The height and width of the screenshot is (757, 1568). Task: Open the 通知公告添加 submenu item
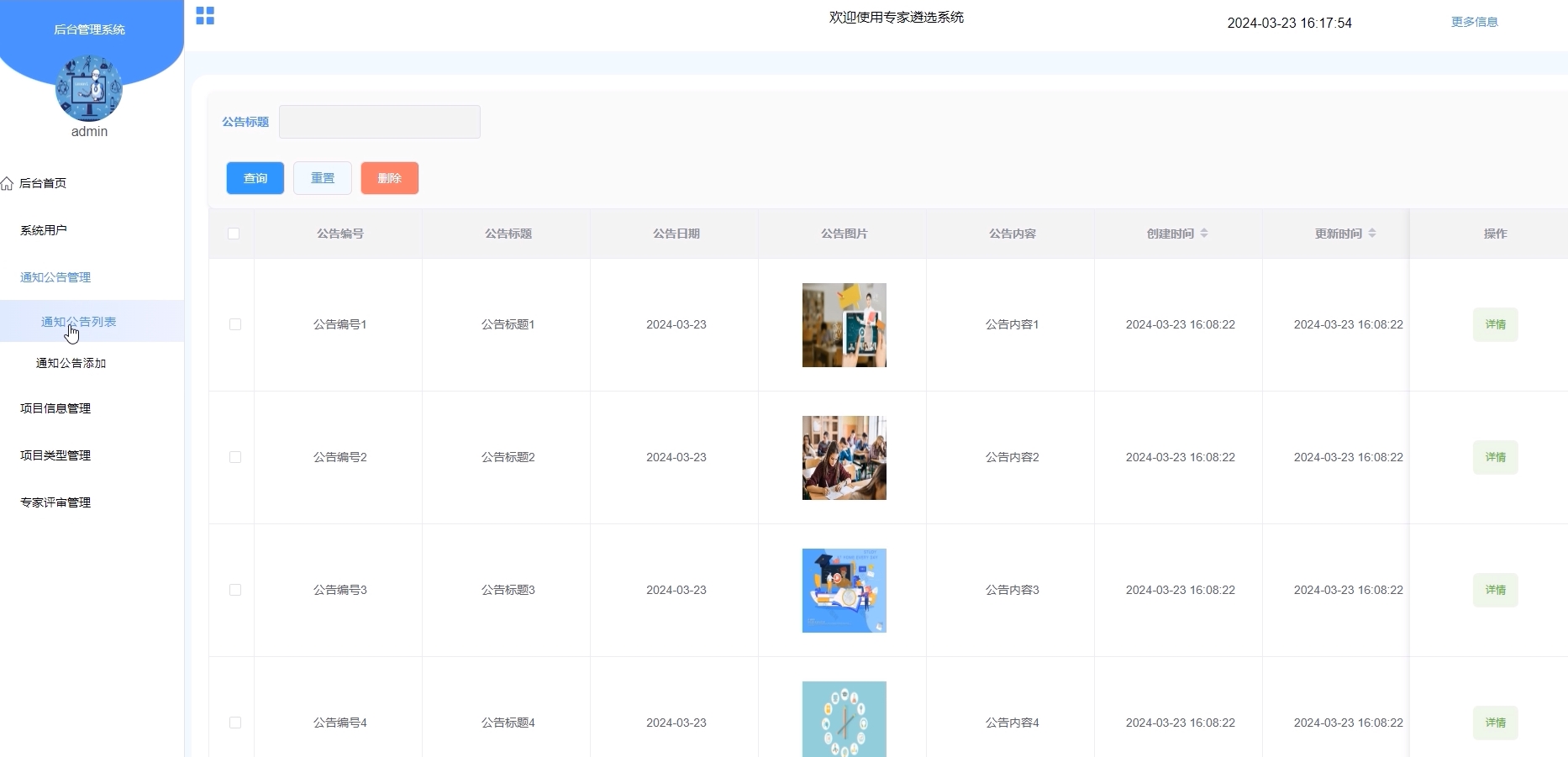click(71, 363)
